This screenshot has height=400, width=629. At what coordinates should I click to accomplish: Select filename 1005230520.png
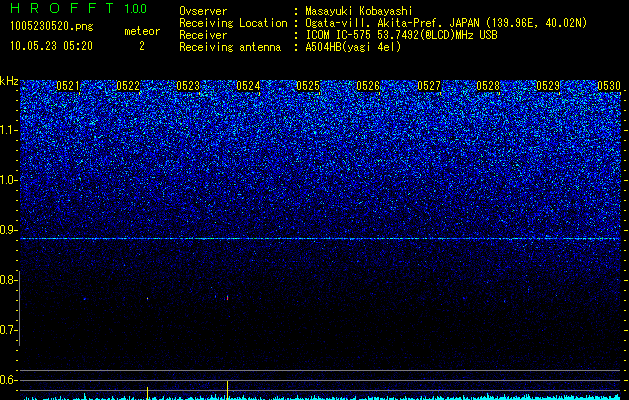[52, 26]
